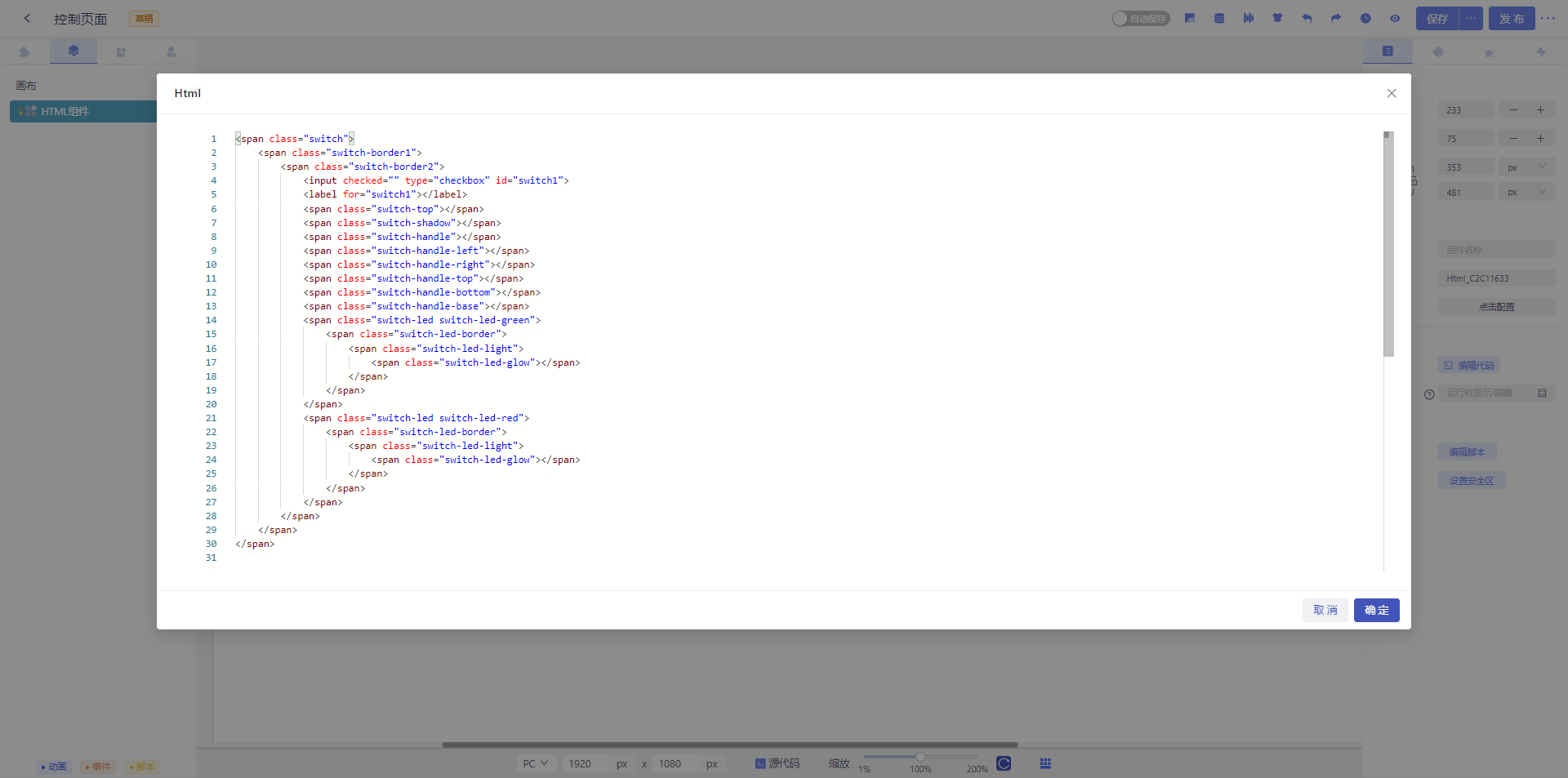Switch to the properties list tab on right
1568x778 pixels.
tap(1388, 51)
